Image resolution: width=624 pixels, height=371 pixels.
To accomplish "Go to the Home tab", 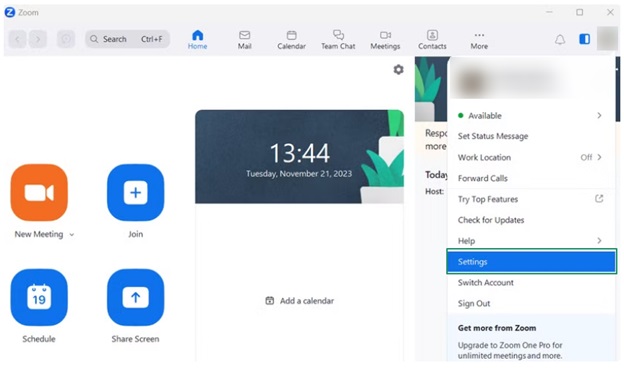I will [x=197, y=39].
